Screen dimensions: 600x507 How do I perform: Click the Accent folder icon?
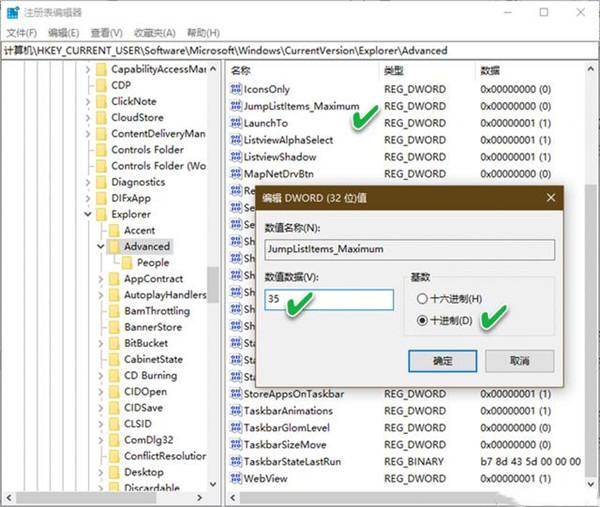pos(114,230)
